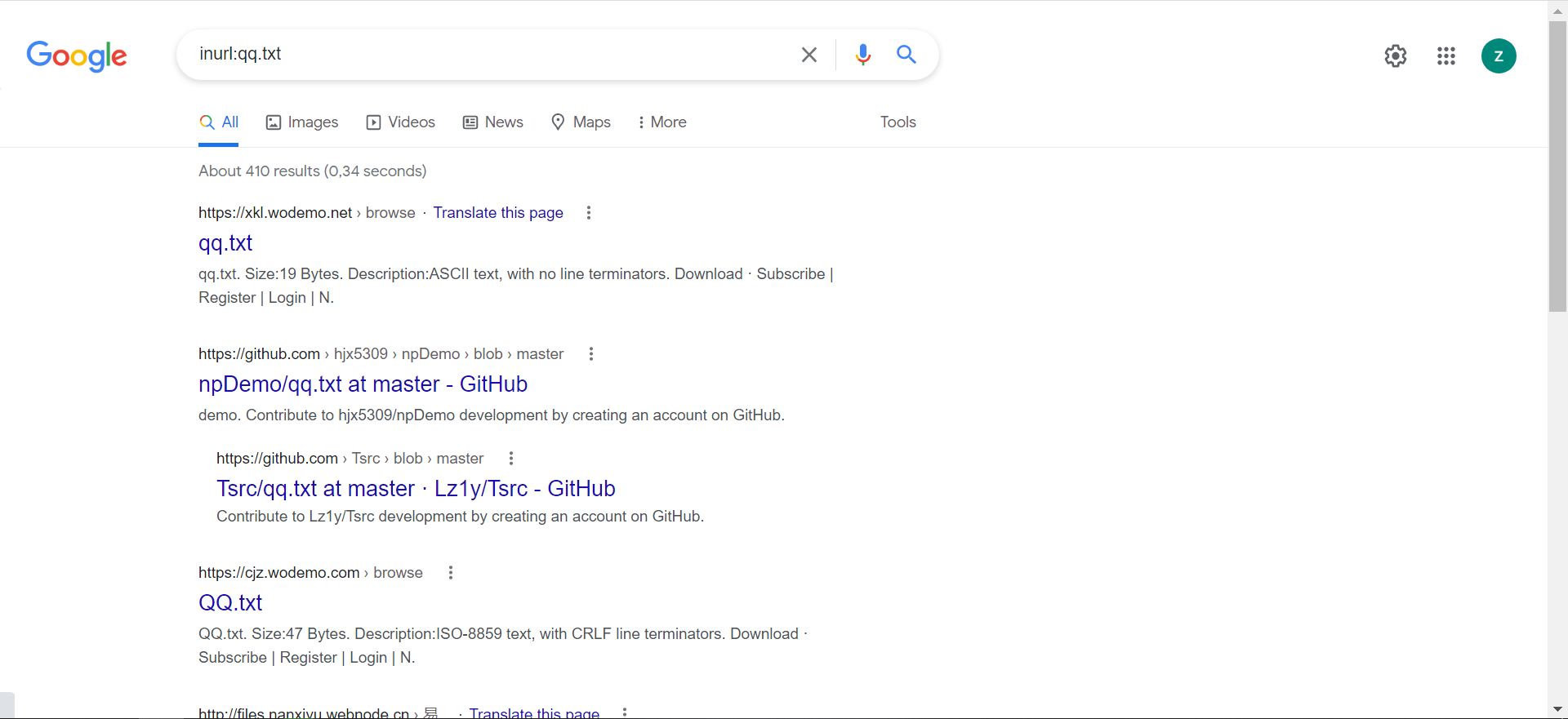Click the blue search magnifier button
1568x719 pixels.
pos(906,55)
